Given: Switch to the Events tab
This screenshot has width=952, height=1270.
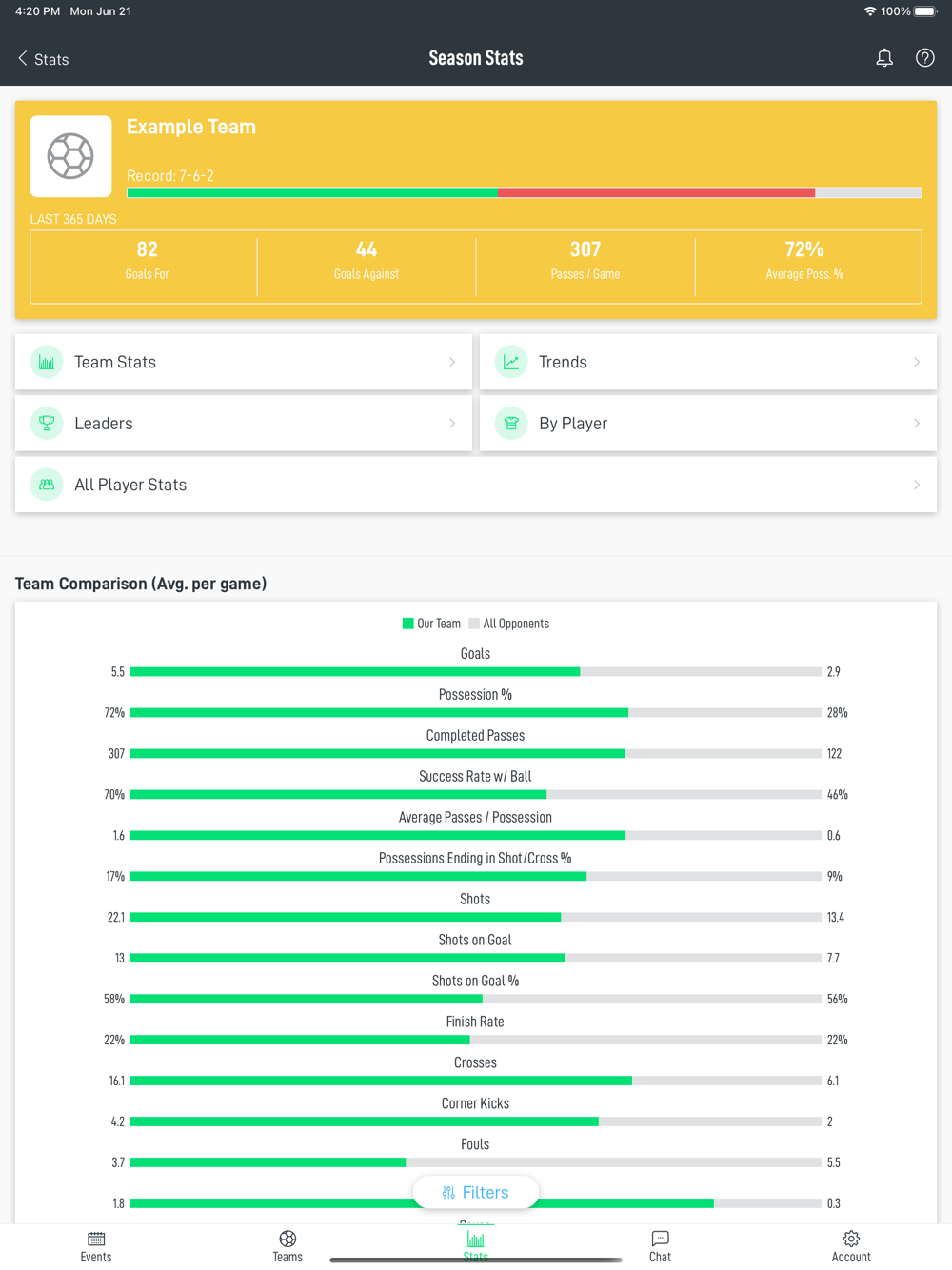Looking at the screenshot, I should click(x=96, y=1245).
